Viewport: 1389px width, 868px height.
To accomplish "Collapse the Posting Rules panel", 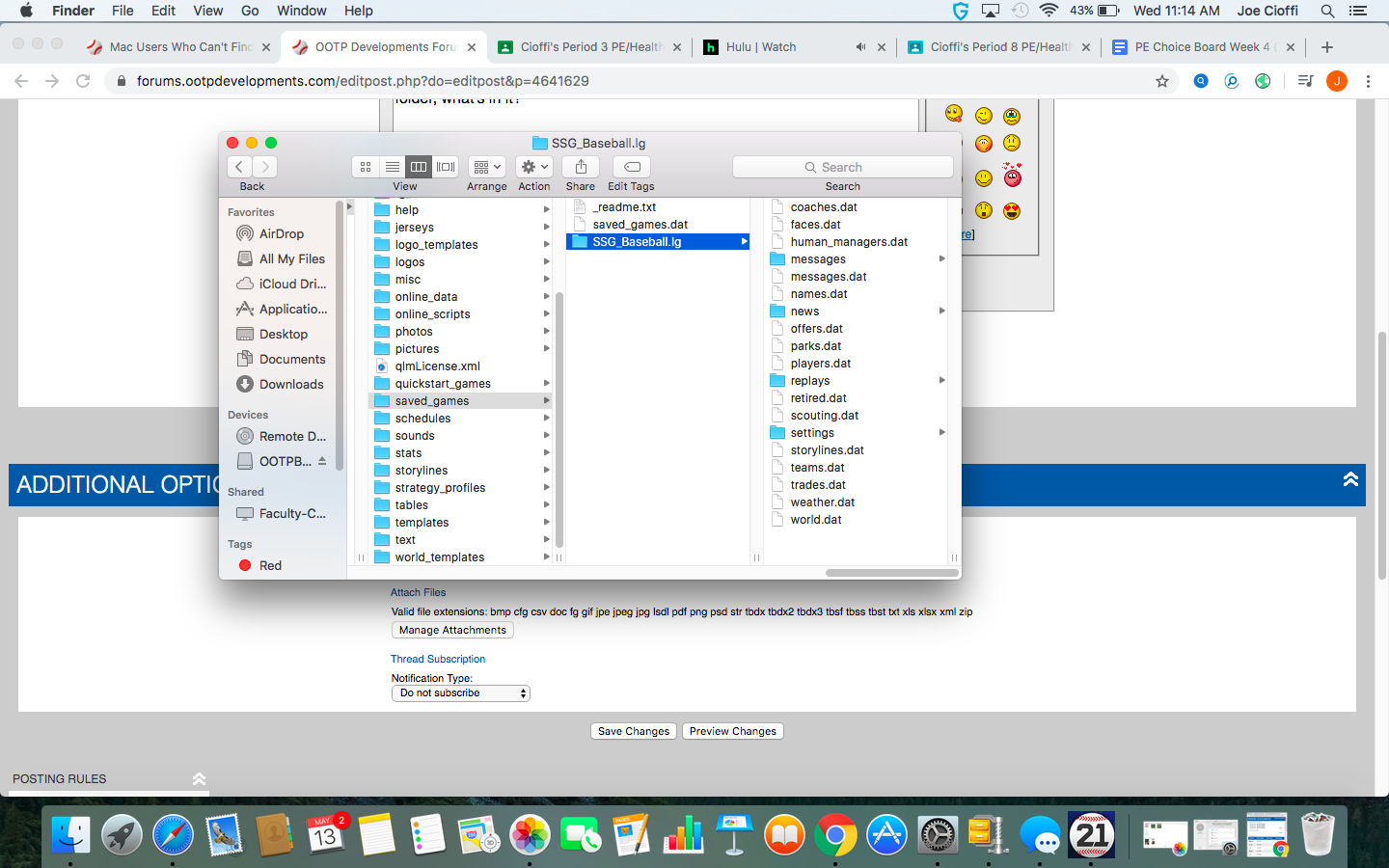I will (x=199, y=778).
